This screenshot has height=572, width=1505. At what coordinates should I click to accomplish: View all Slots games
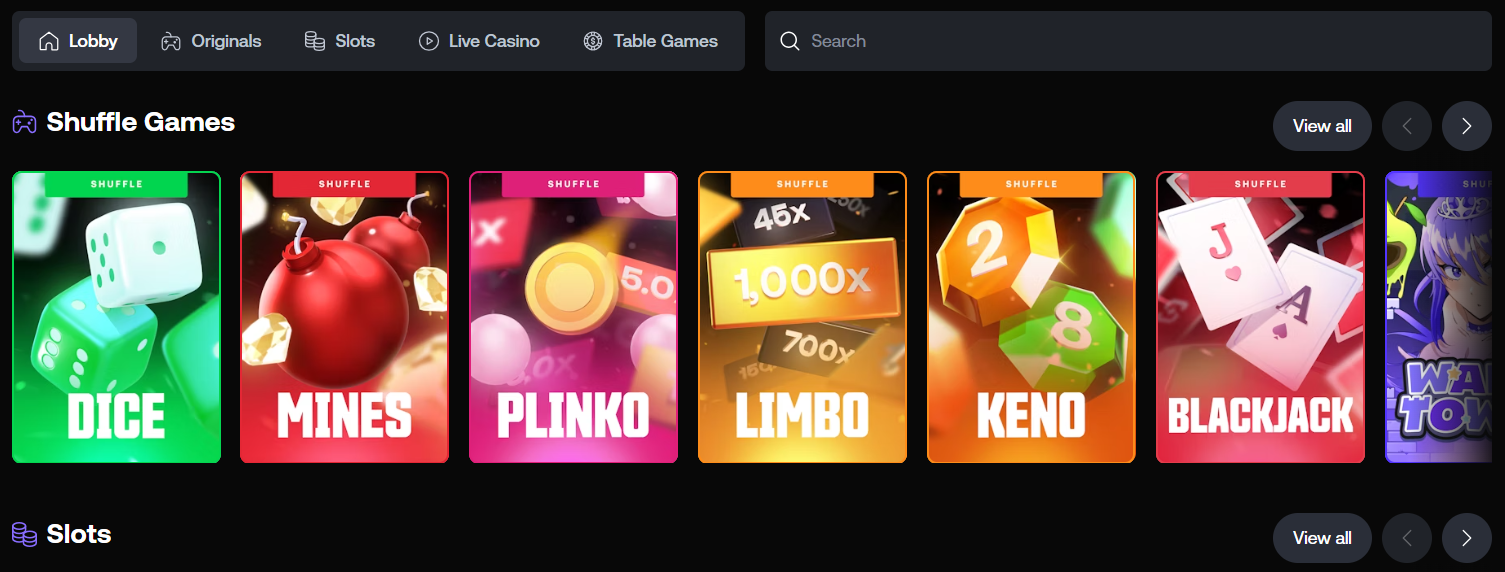tap(1322, 538)
